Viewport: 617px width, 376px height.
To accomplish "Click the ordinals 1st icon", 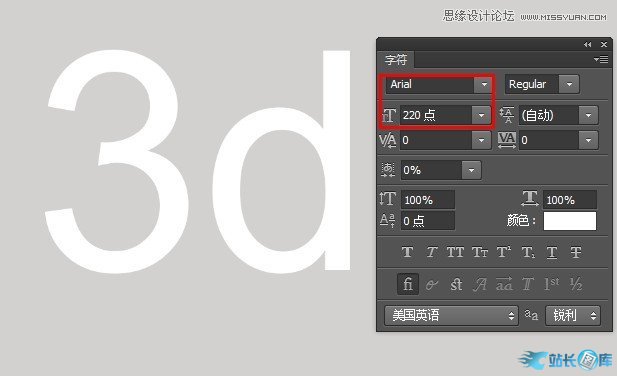I will tap(552, 284).
